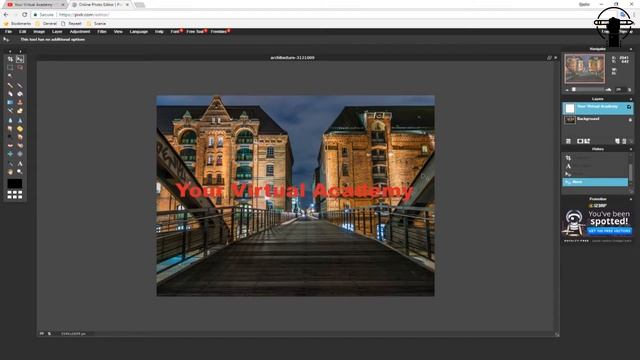Select the Clone Stamp tool
The height and width of the screenshot is (360, 640).
tap(20, 102)
